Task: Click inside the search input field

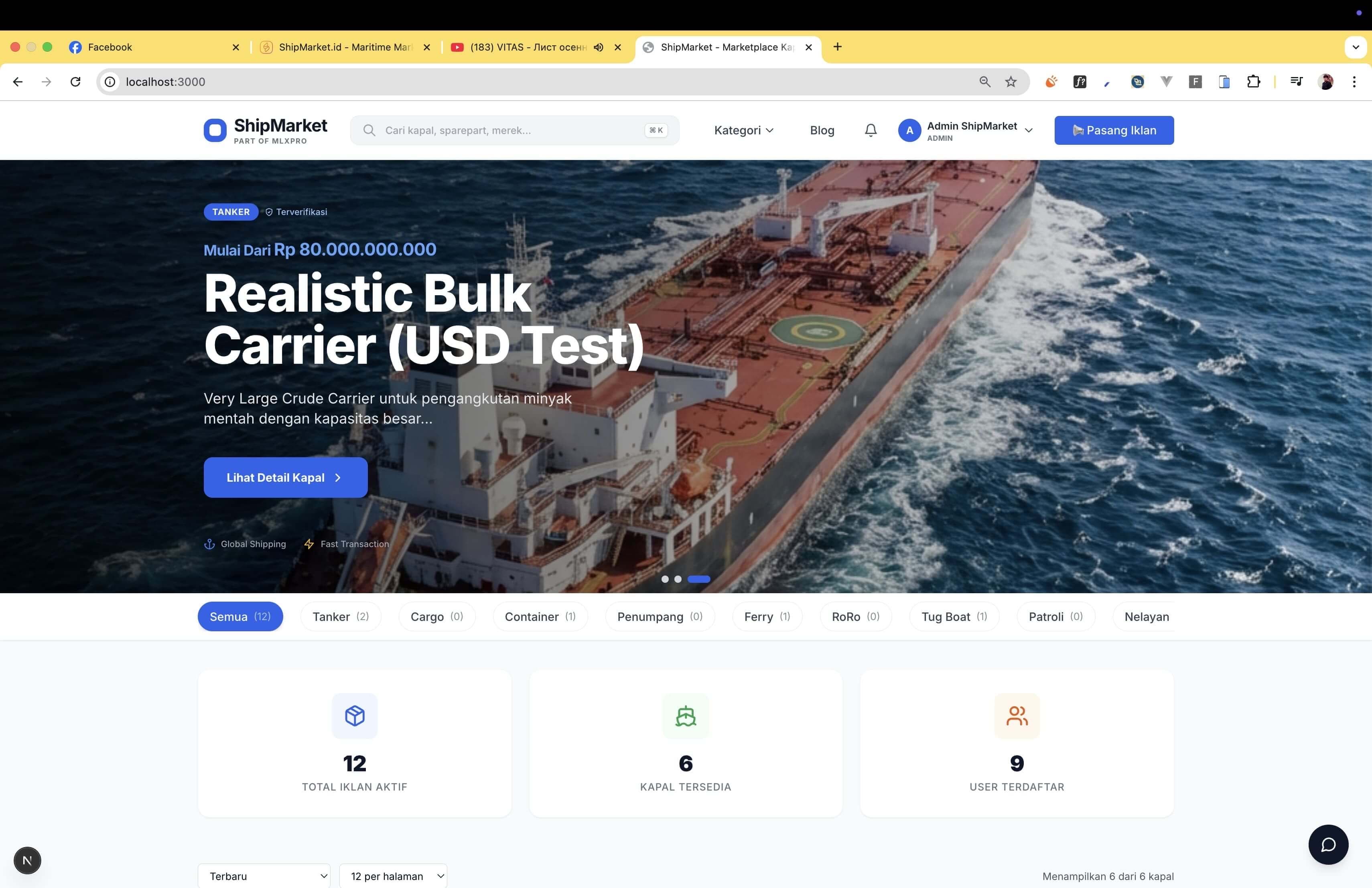Action: (513, 130)
